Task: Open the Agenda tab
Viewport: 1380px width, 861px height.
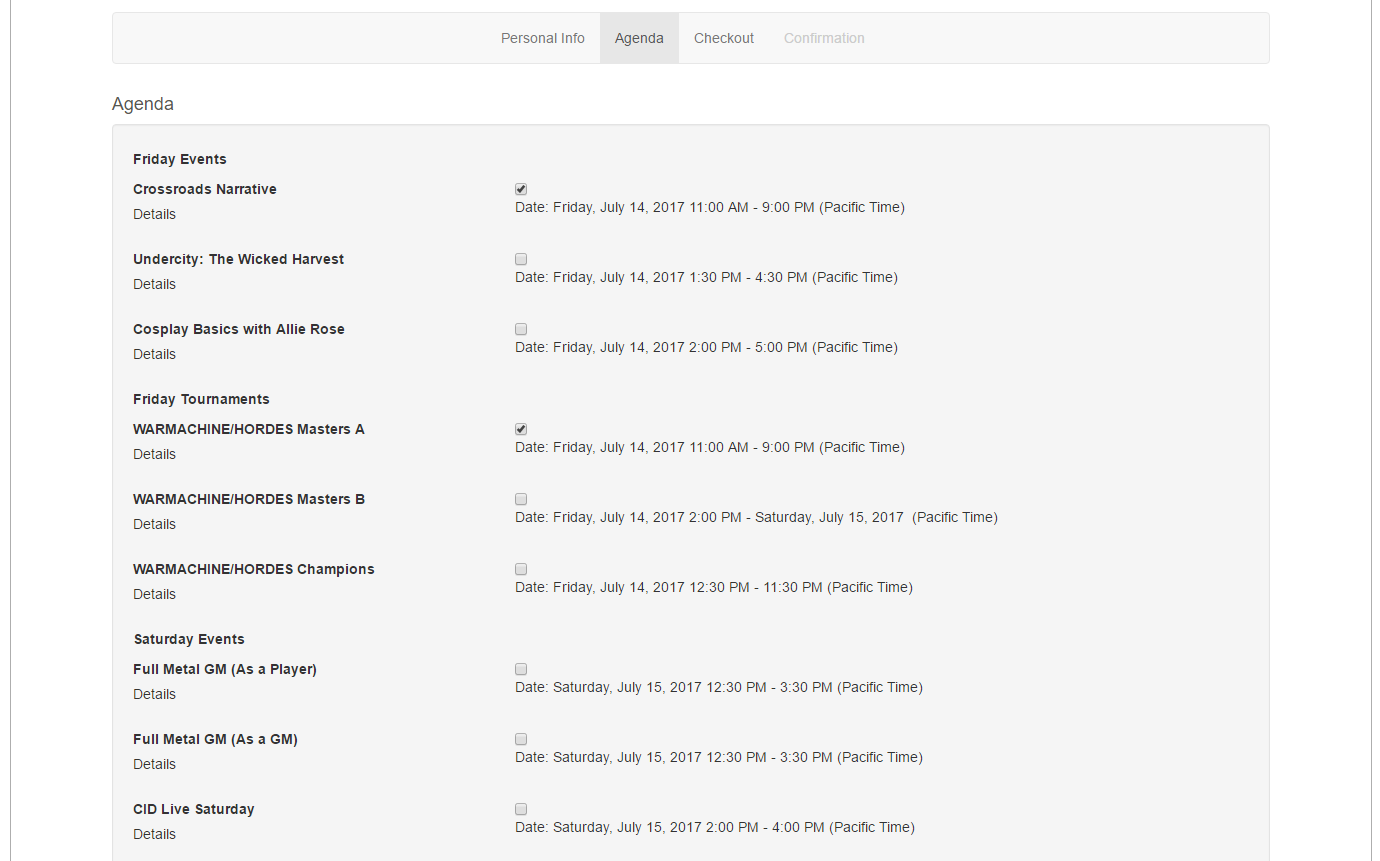Action: point(639,38)
